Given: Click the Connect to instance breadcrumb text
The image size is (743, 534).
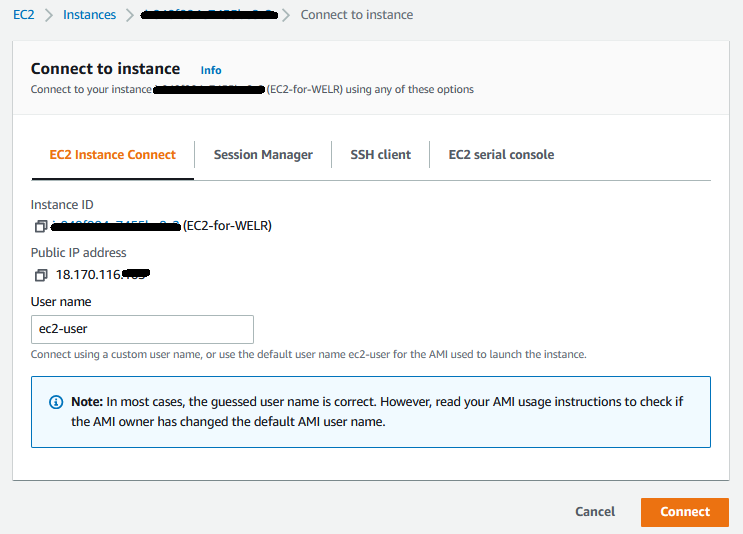Looking at the screenshot, I should (356, 15).
